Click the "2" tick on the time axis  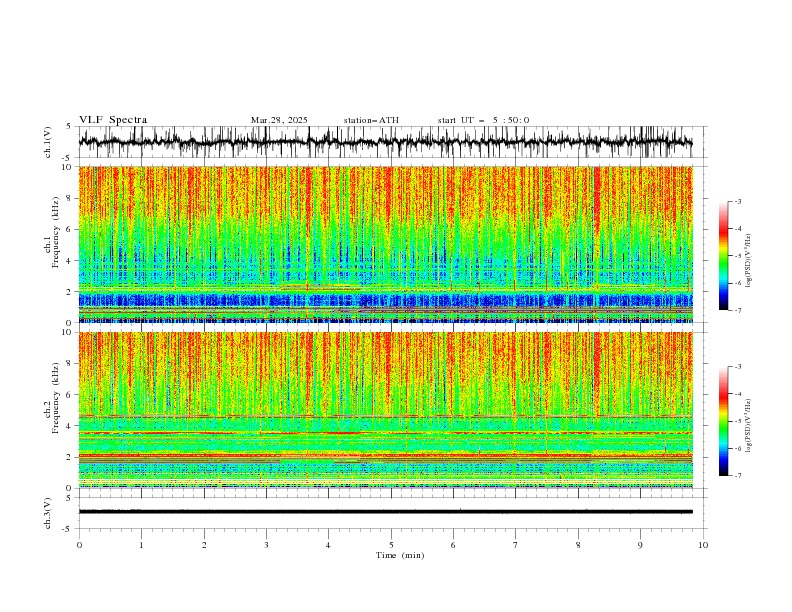pyautogui.click(x=204, y=545)
